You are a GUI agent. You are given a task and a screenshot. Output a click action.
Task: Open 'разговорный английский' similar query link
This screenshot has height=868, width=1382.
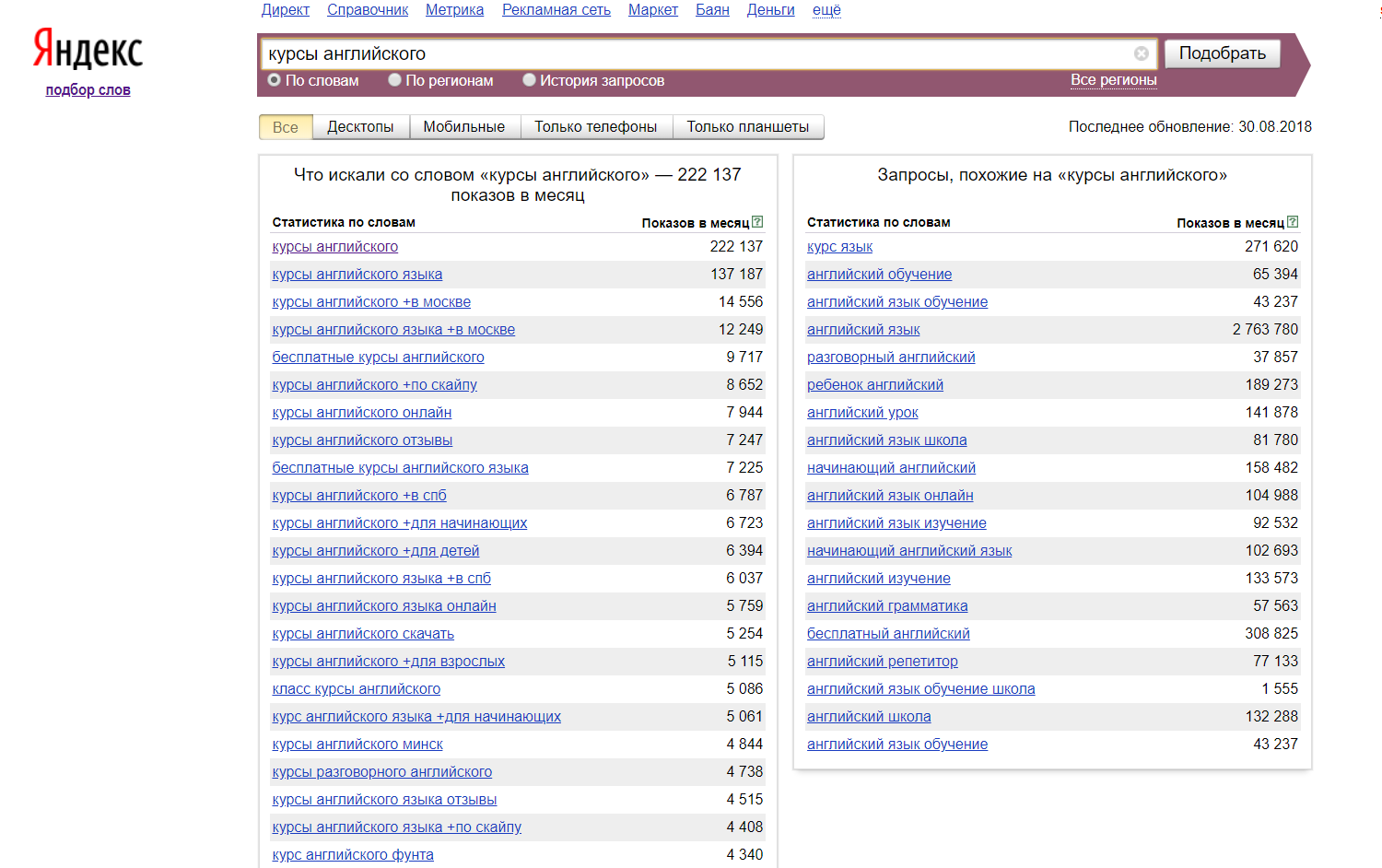click(x=890, y=358)
